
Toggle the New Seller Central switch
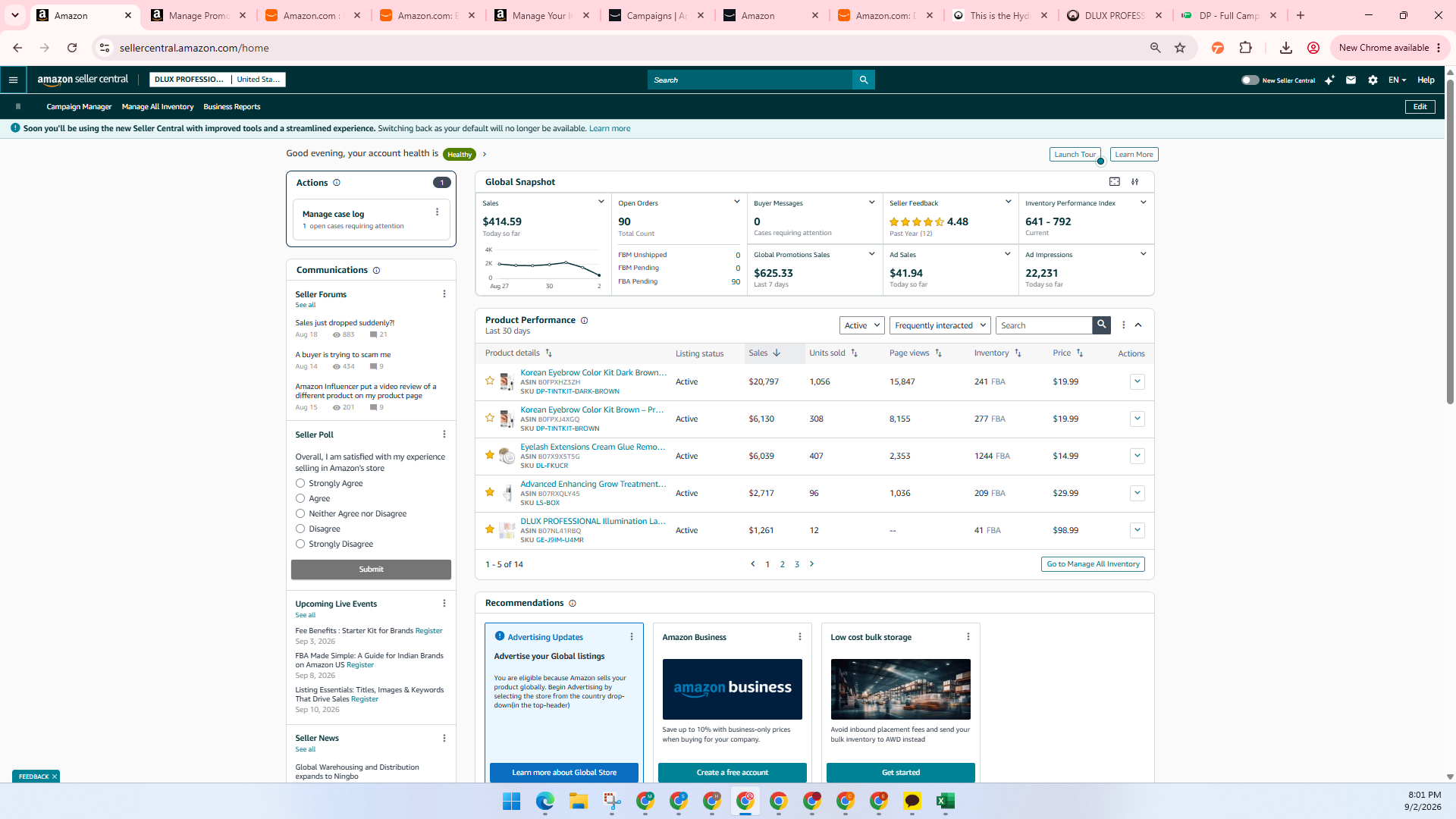pos(1250,80)
